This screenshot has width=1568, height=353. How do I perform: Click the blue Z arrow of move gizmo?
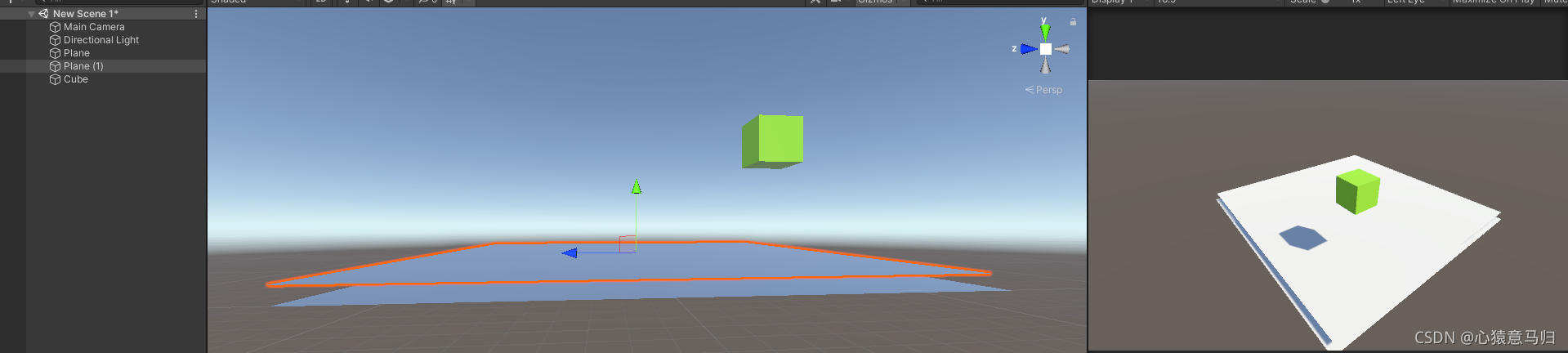570,253
